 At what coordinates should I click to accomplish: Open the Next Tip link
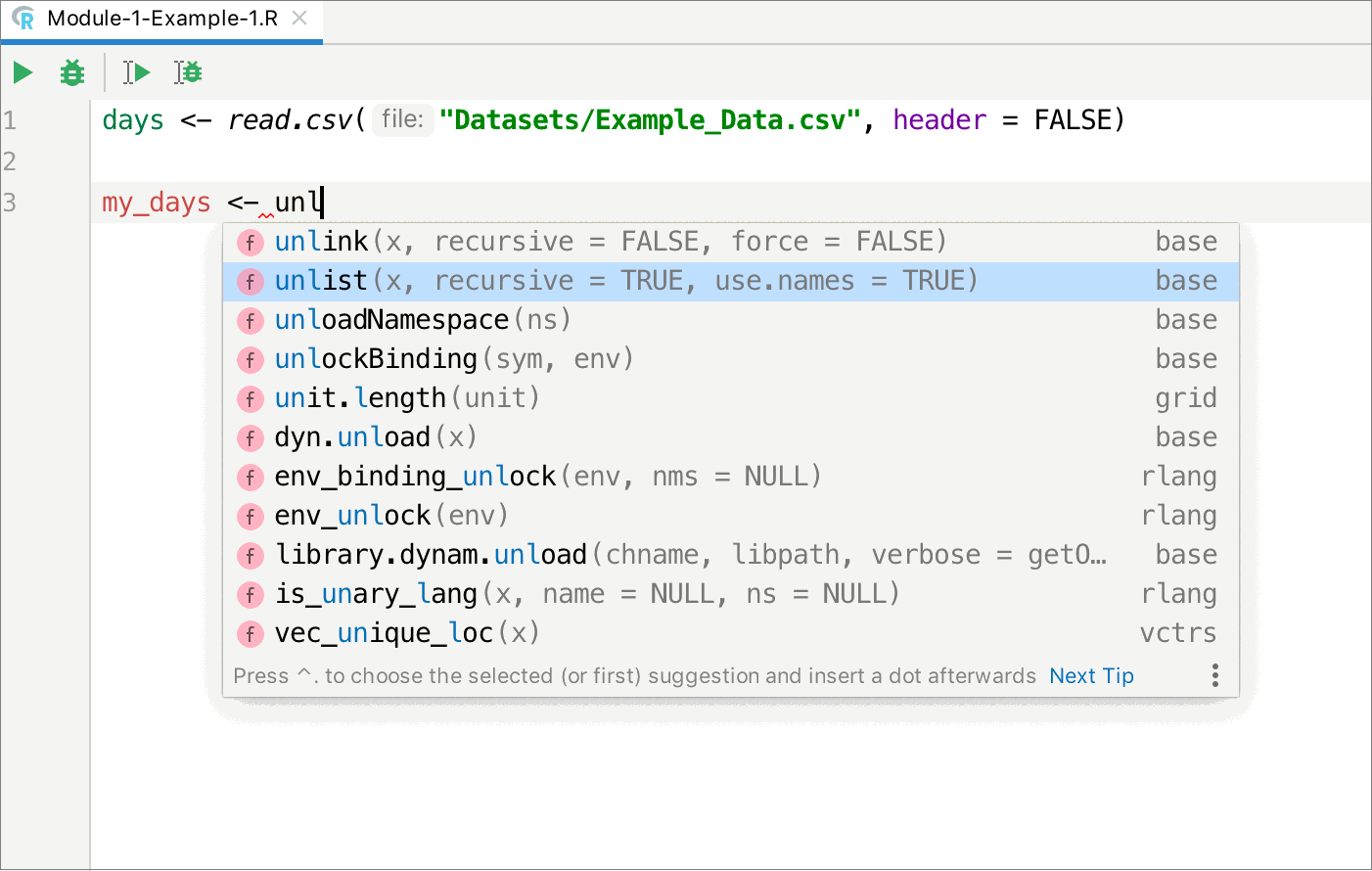[x=1091, y=675]
